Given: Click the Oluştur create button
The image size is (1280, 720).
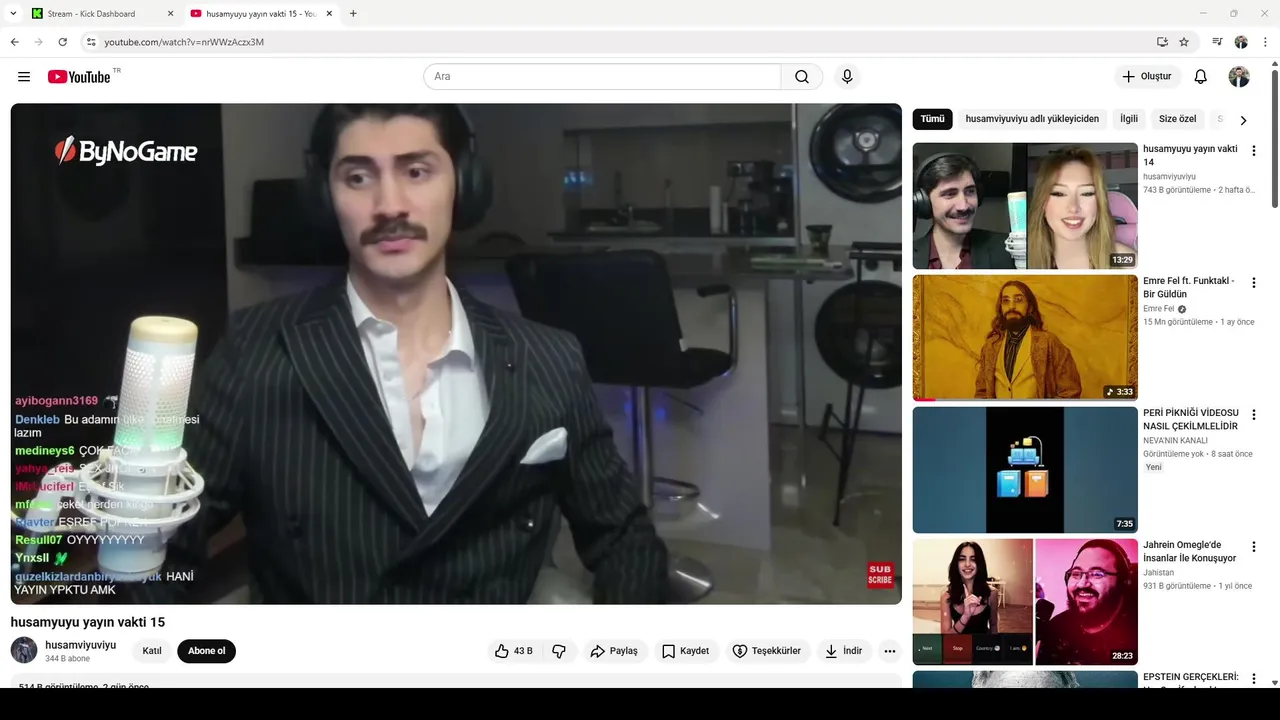Looking at the screenshot, I should coord(1147,77).
